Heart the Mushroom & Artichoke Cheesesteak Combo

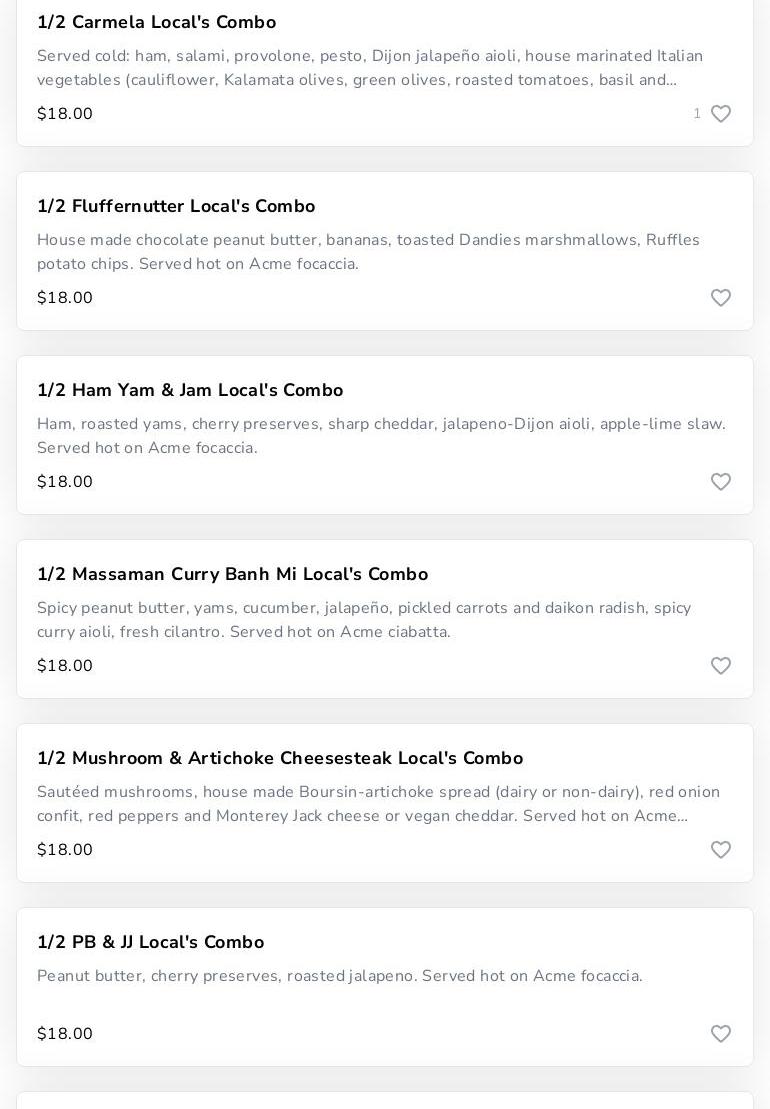coord(720,850)
